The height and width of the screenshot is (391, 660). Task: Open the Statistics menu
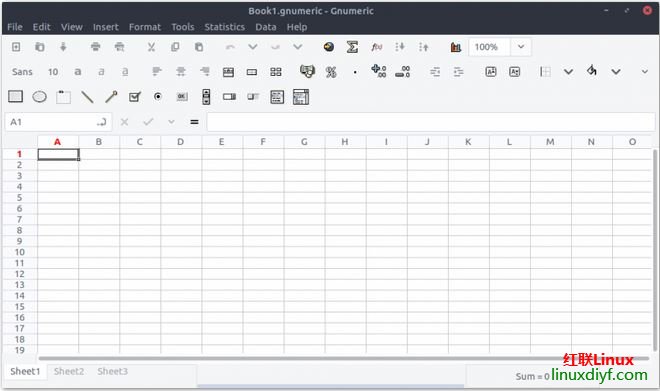224,27
